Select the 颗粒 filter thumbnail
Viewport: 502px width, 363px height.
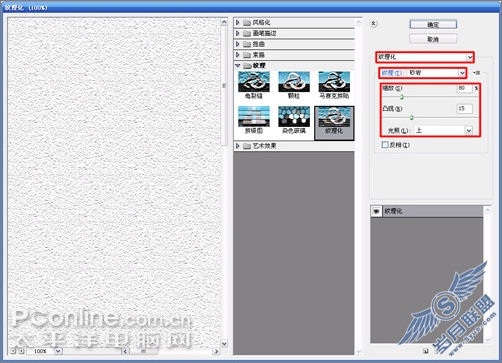click(x=294, y=85)
